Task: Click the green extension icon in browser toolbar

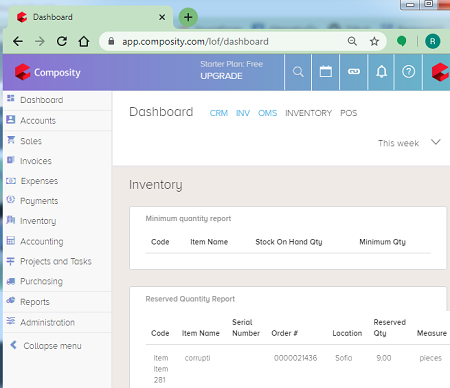Action: pyautogui.click(x=401, y=41)
